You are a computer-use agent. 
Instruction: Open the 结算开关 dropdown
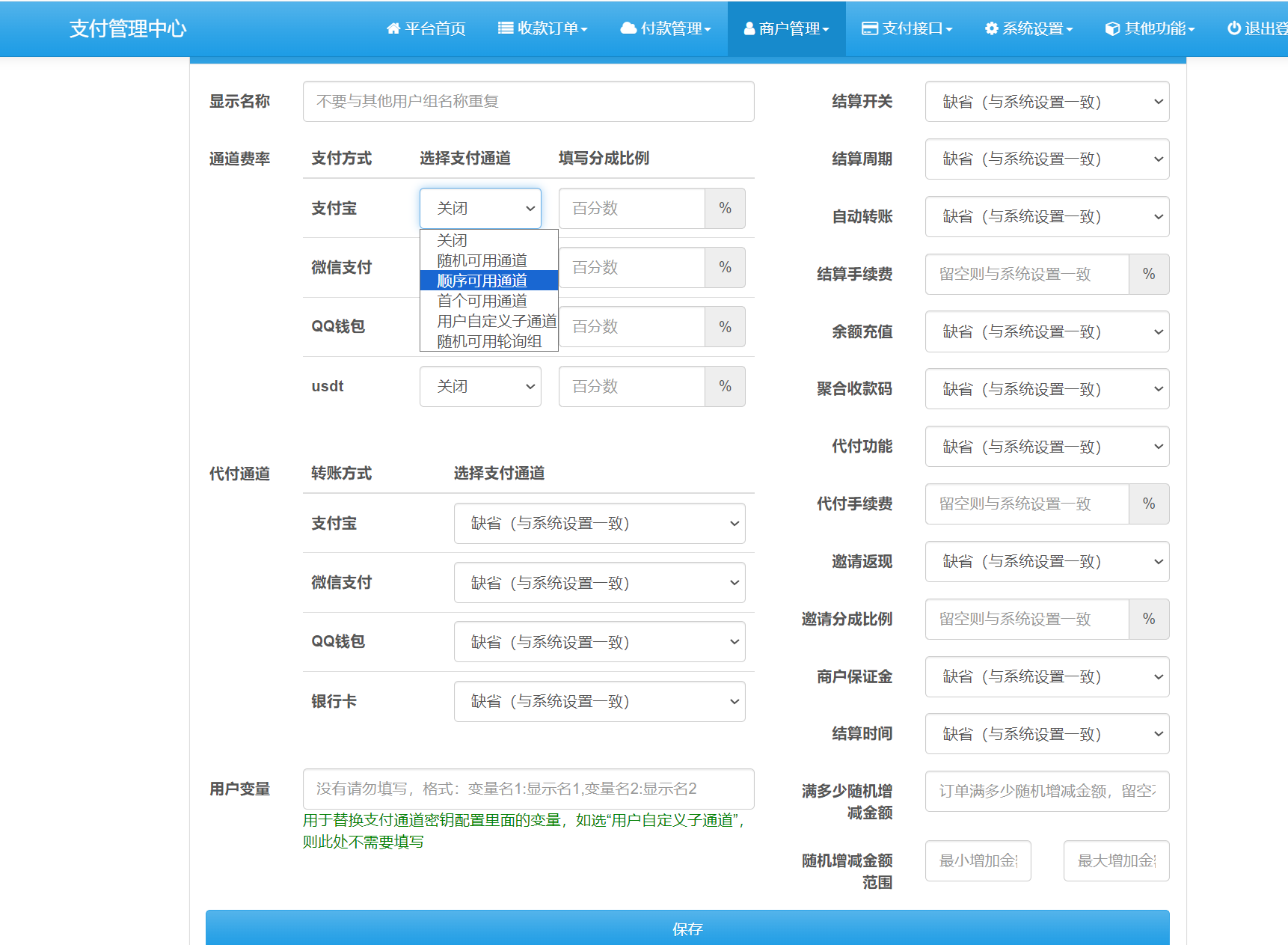[1046, 102]
